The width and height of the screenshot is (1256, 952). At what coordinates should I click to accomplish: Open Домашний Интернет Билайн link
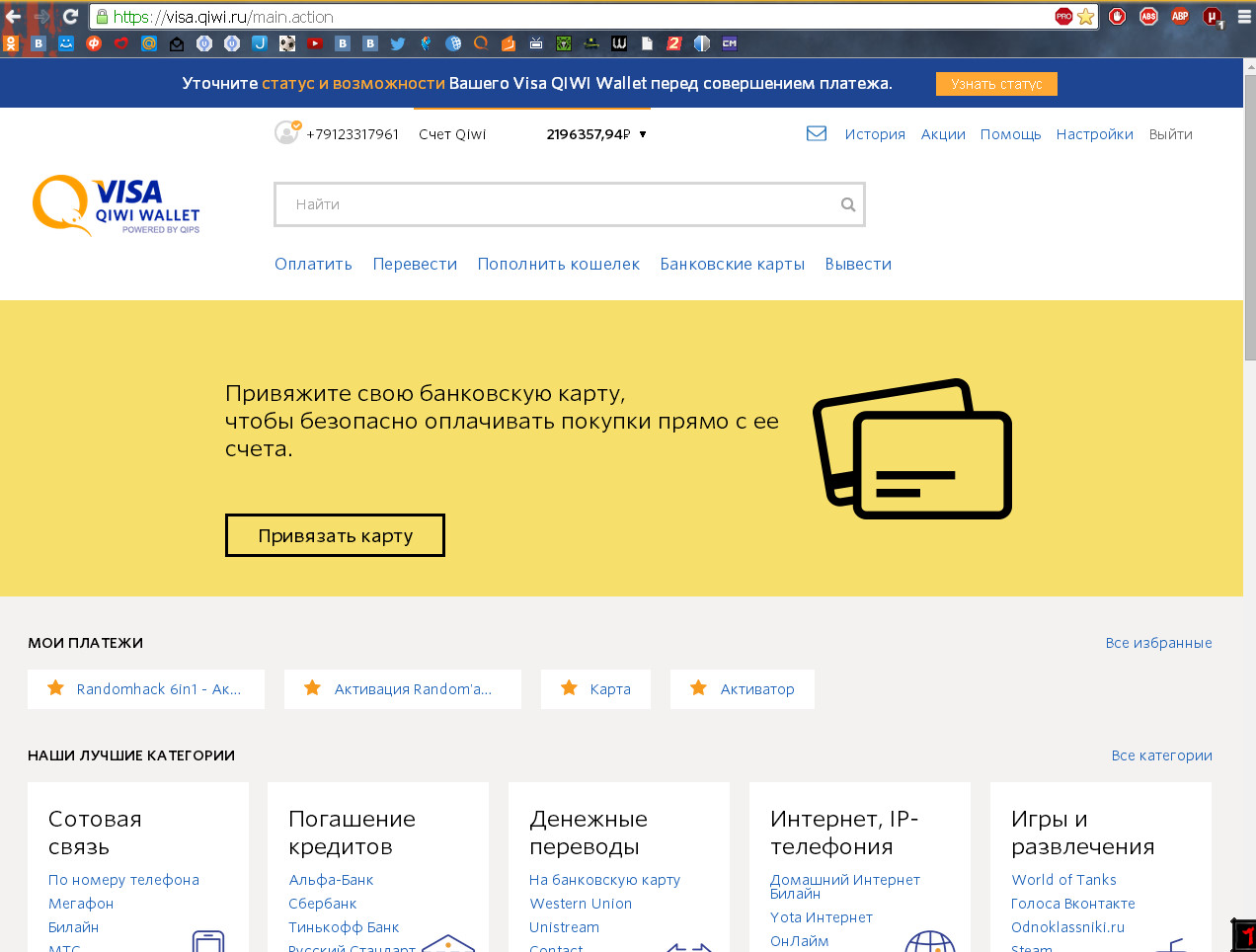click(845, 886)
